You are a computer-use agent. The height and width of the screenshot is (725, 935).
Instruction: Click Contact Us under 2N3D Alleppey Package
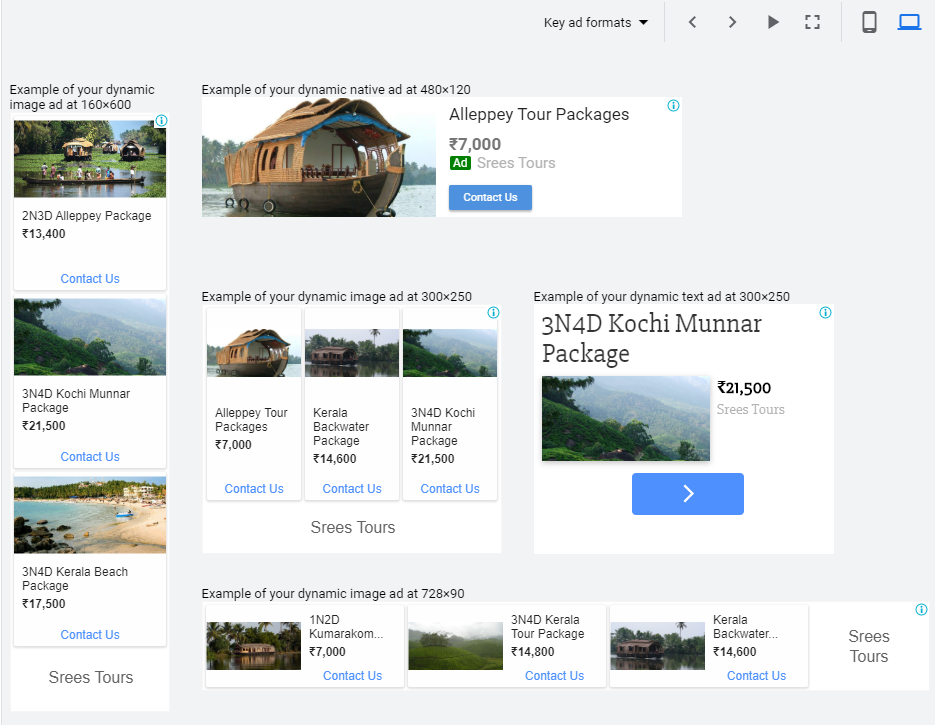(x=90, y=279)
